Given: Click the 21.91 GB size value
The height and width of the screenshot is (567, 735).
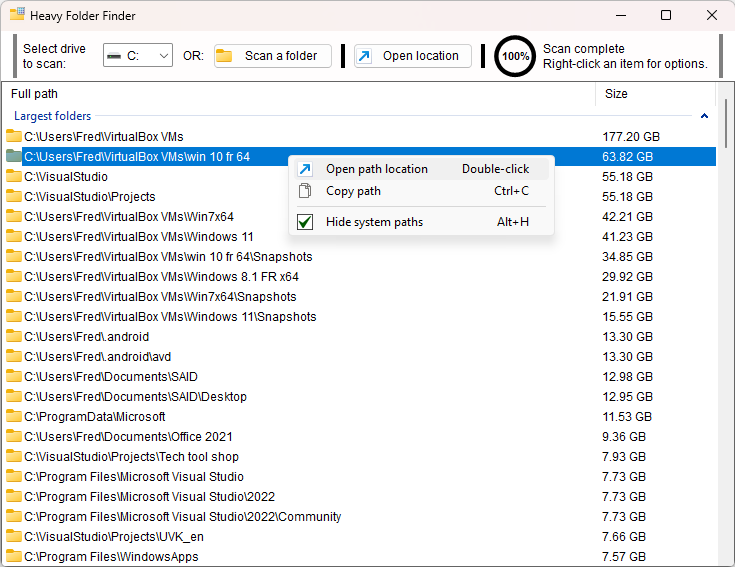Looking at the screenshot, I should point(627,297).
